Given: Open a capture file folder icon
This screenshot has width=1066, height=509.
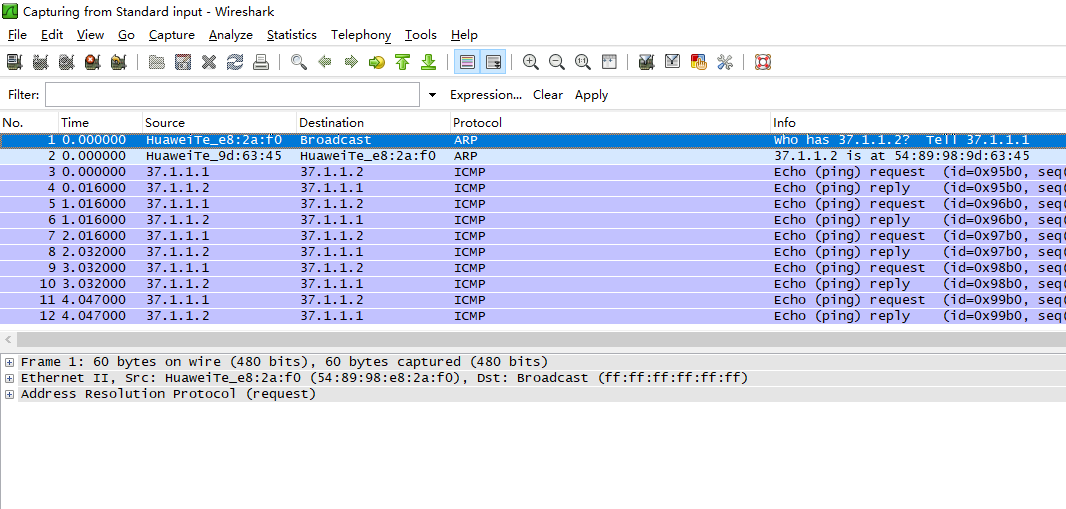Looking at the screenshot, I should click(x=157, y=63).
